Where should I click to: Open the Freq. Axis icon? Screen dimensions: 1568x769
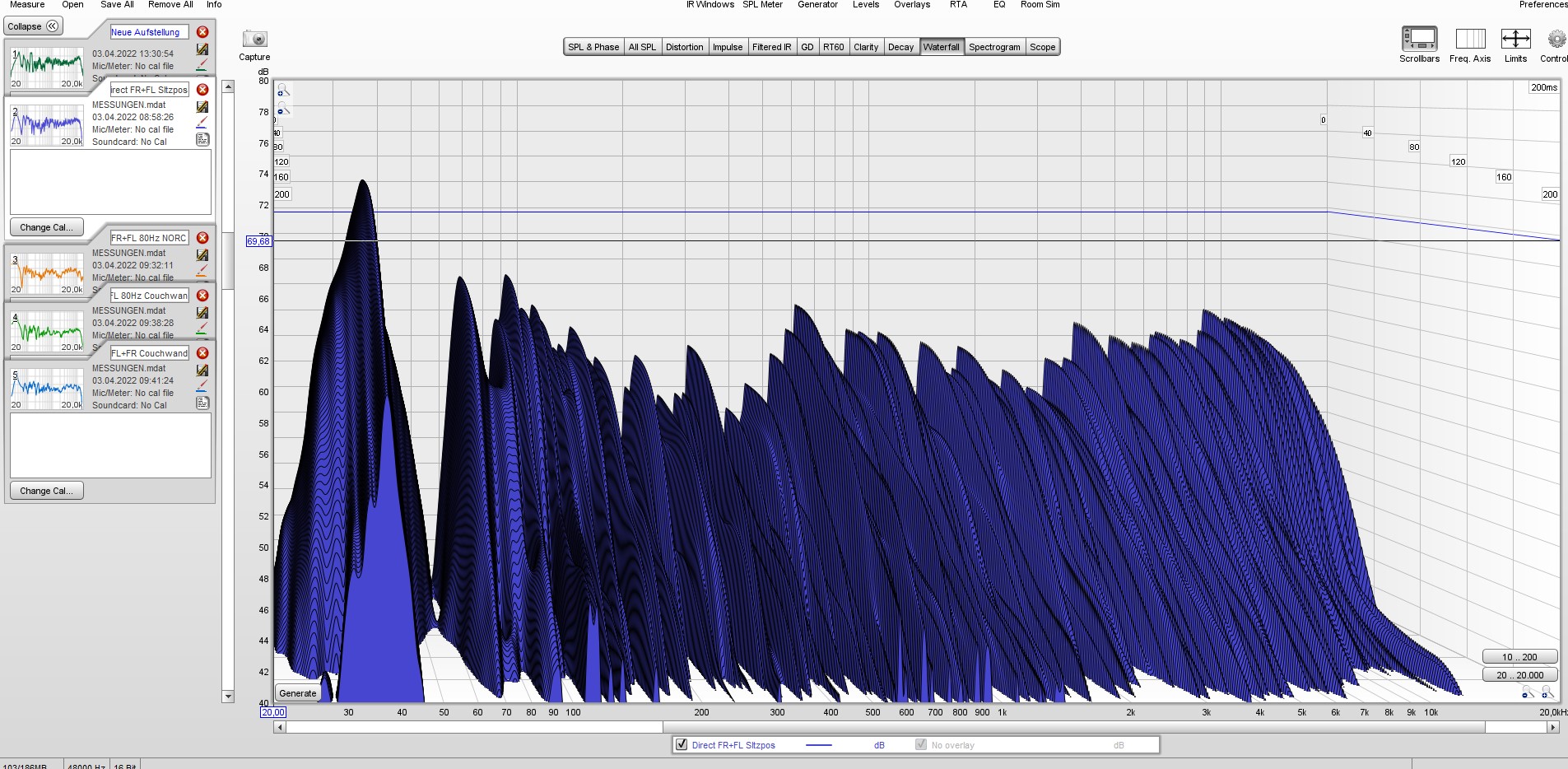1469,39
